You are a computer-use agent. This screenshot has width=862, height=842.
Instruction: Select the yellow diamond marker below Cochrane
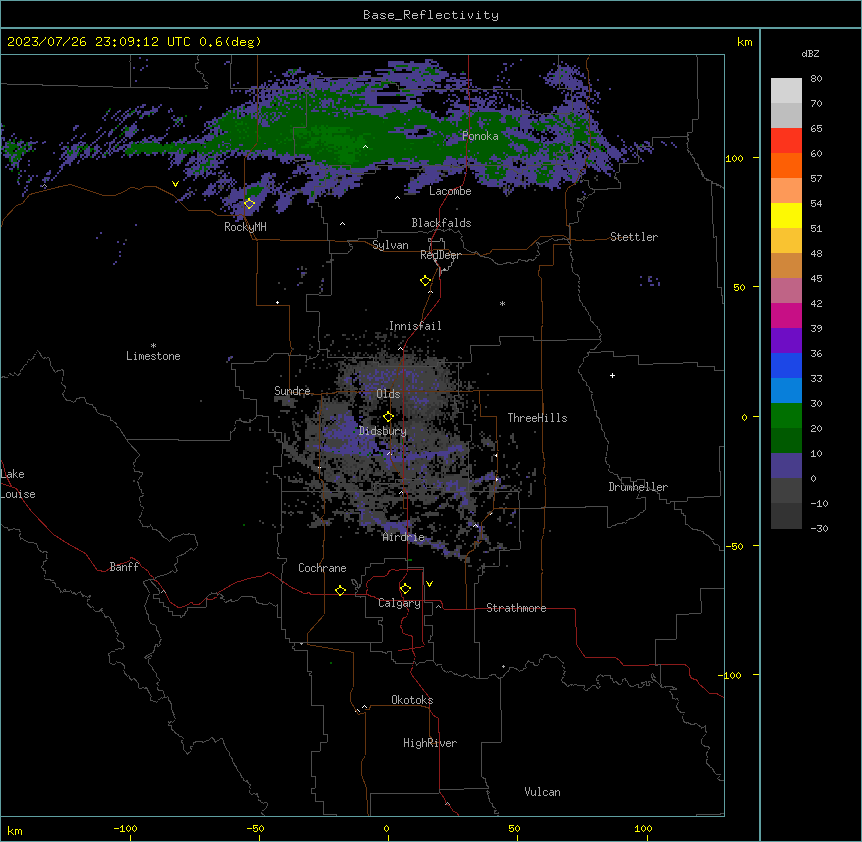pyautogui.click(x=340, y=590)
